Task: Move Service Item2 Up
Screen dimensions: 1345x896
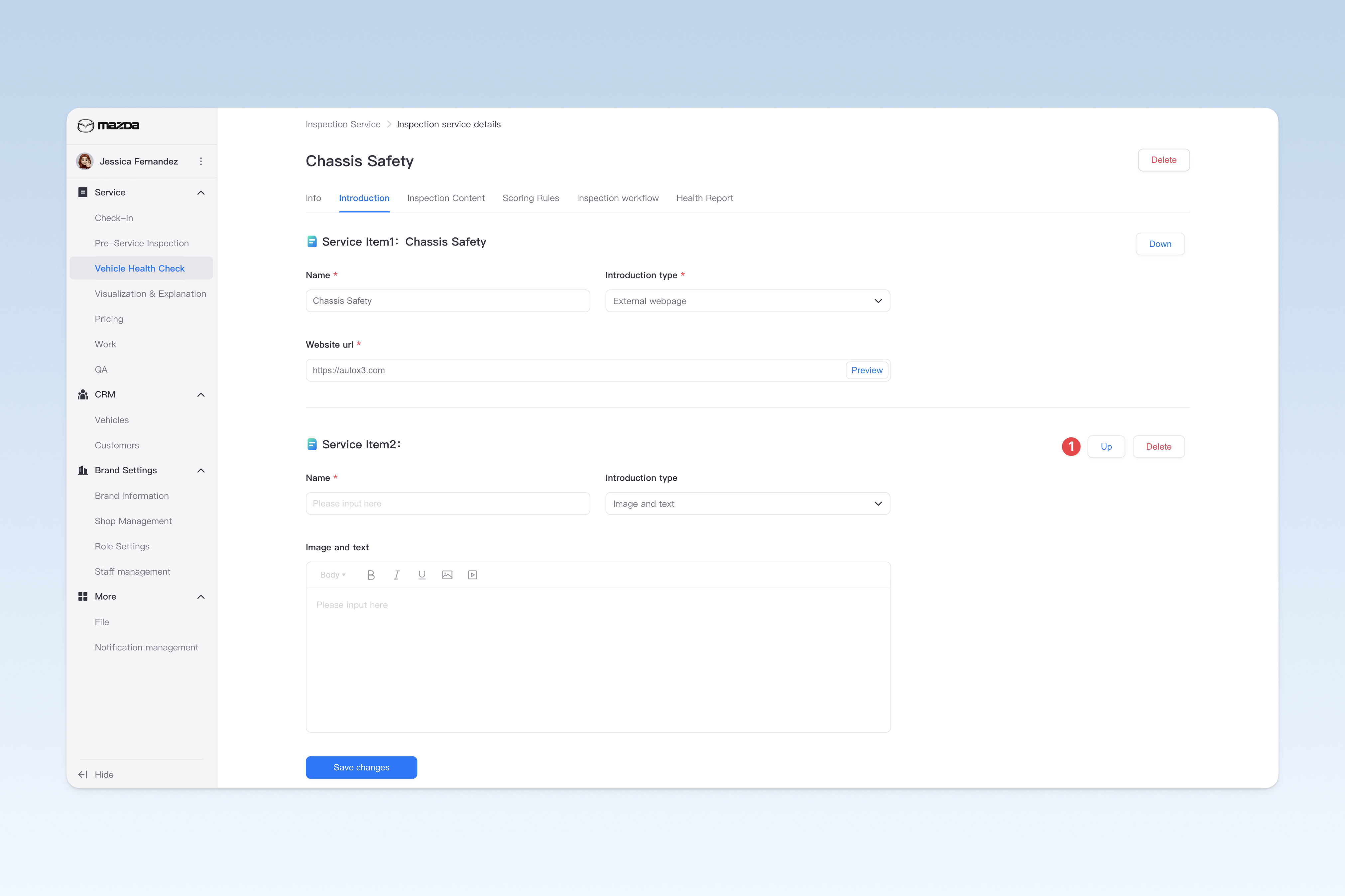Action: (1106, 446)
